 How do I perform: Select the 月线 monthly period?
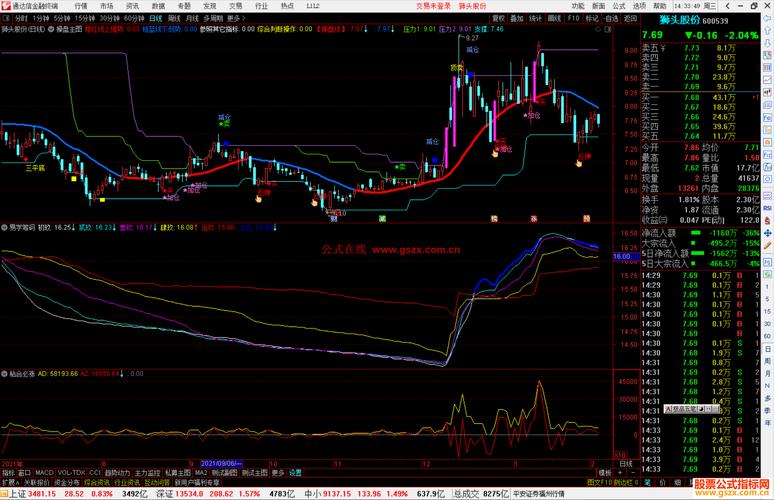192,18
